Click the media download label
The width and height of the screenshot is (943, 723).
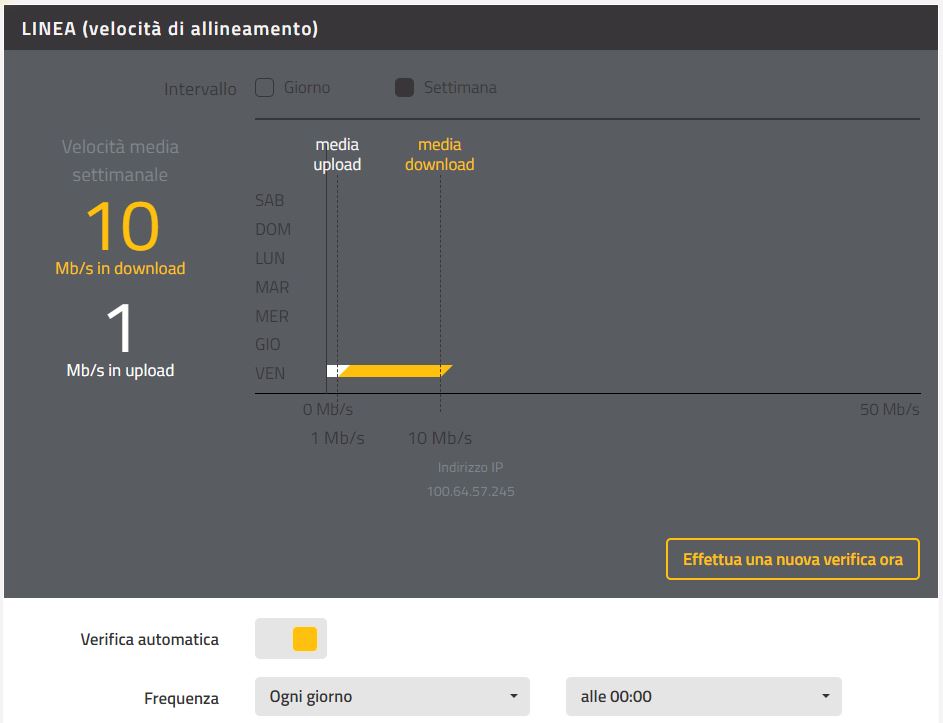(x=440, y=155)
